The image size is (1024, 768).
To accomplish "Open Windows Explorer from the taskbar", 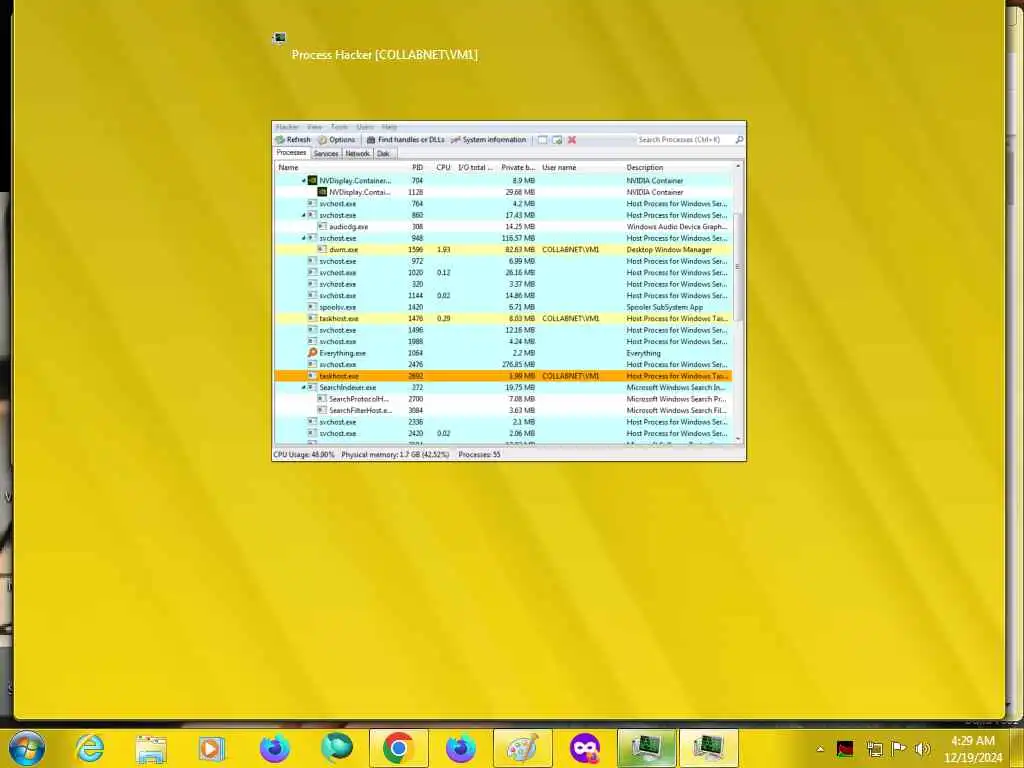I will point(151,749).
